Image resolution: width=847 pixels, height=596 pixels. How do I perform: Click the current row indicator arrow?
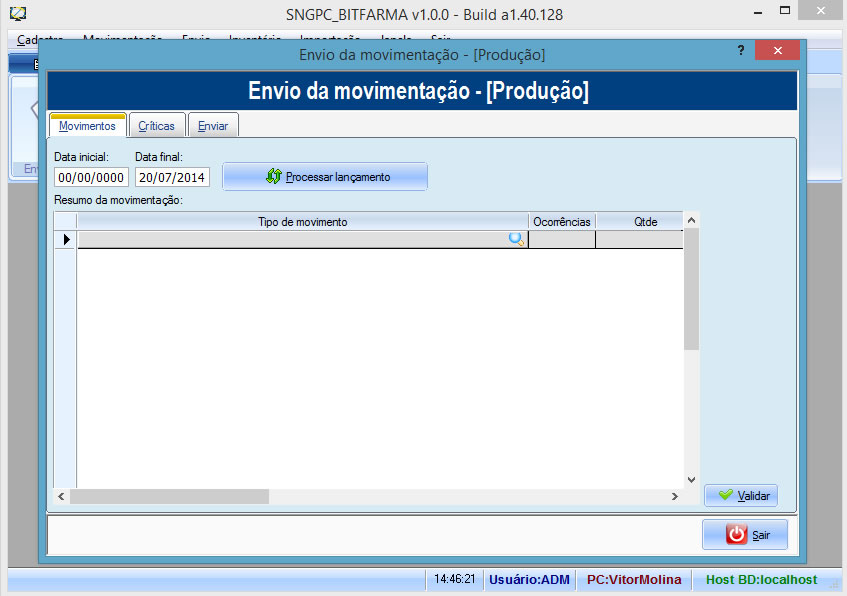click(66, 239)
